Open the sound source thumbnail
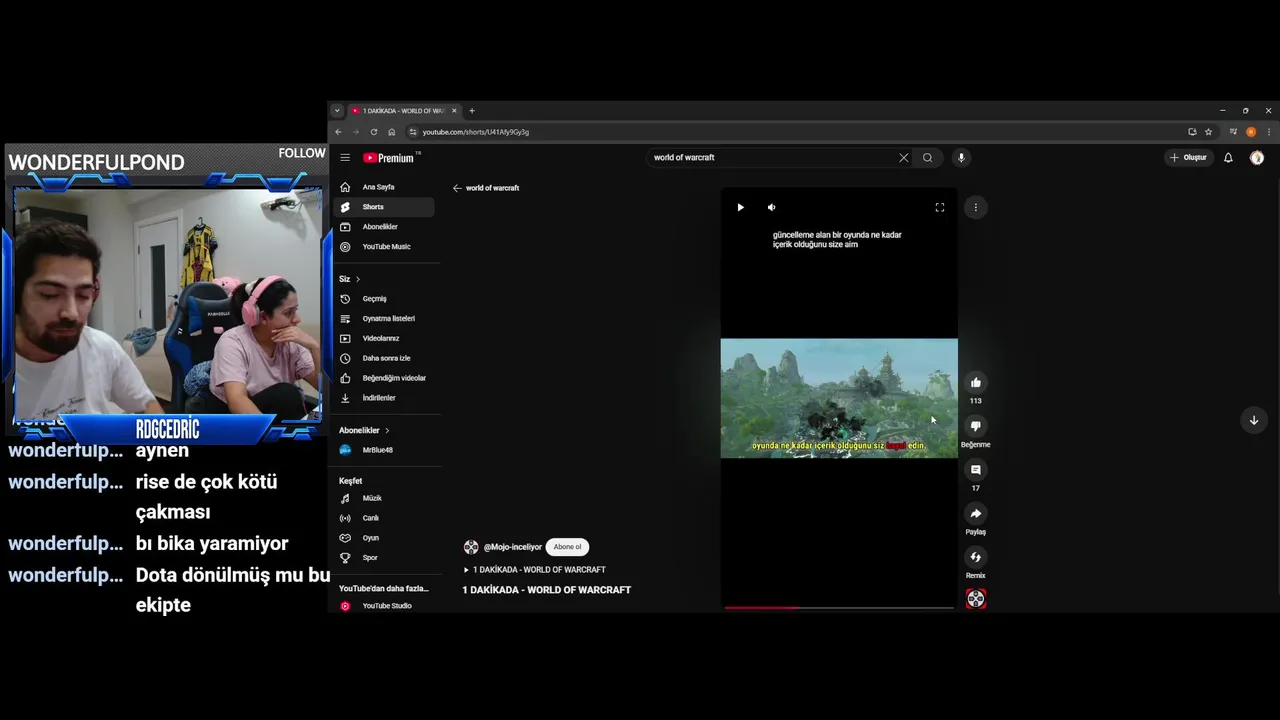 (x=976, y=599)
